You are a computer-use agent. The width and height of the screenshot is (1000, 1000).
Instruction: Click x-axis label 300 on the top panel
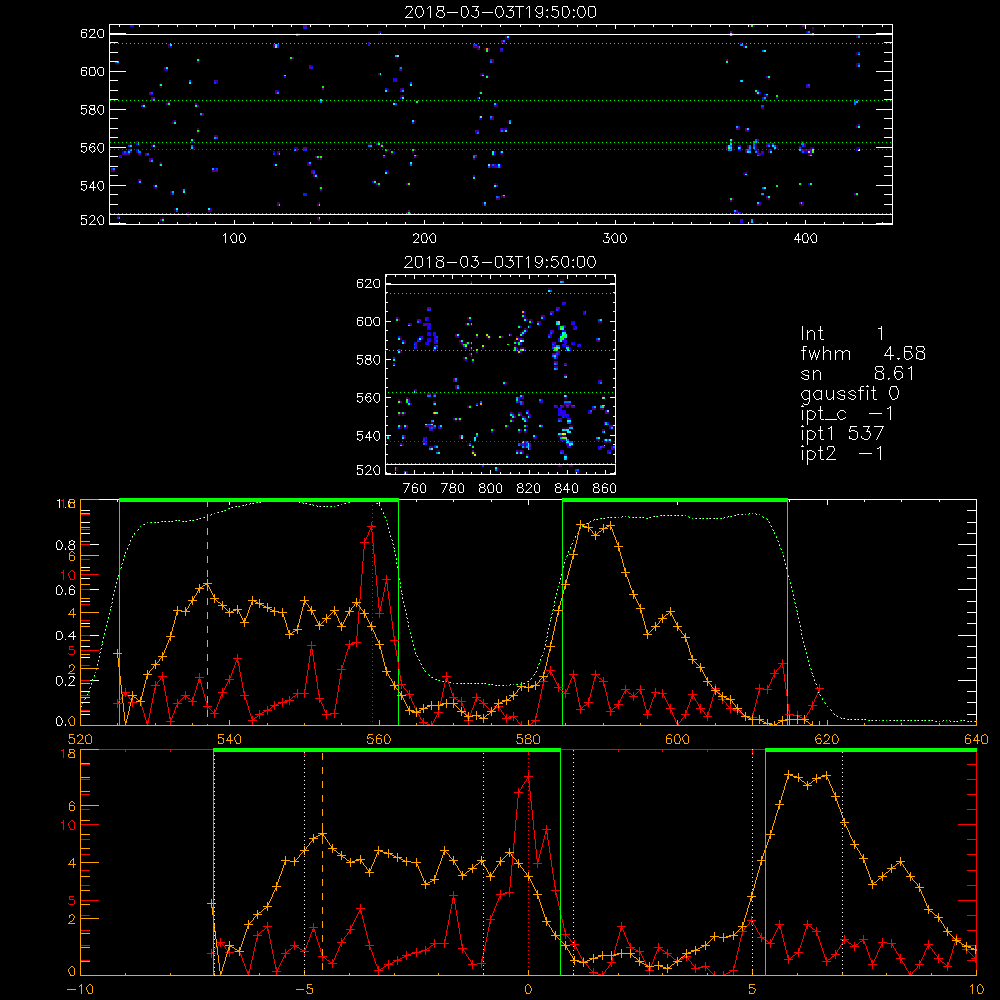pos(615,239)
